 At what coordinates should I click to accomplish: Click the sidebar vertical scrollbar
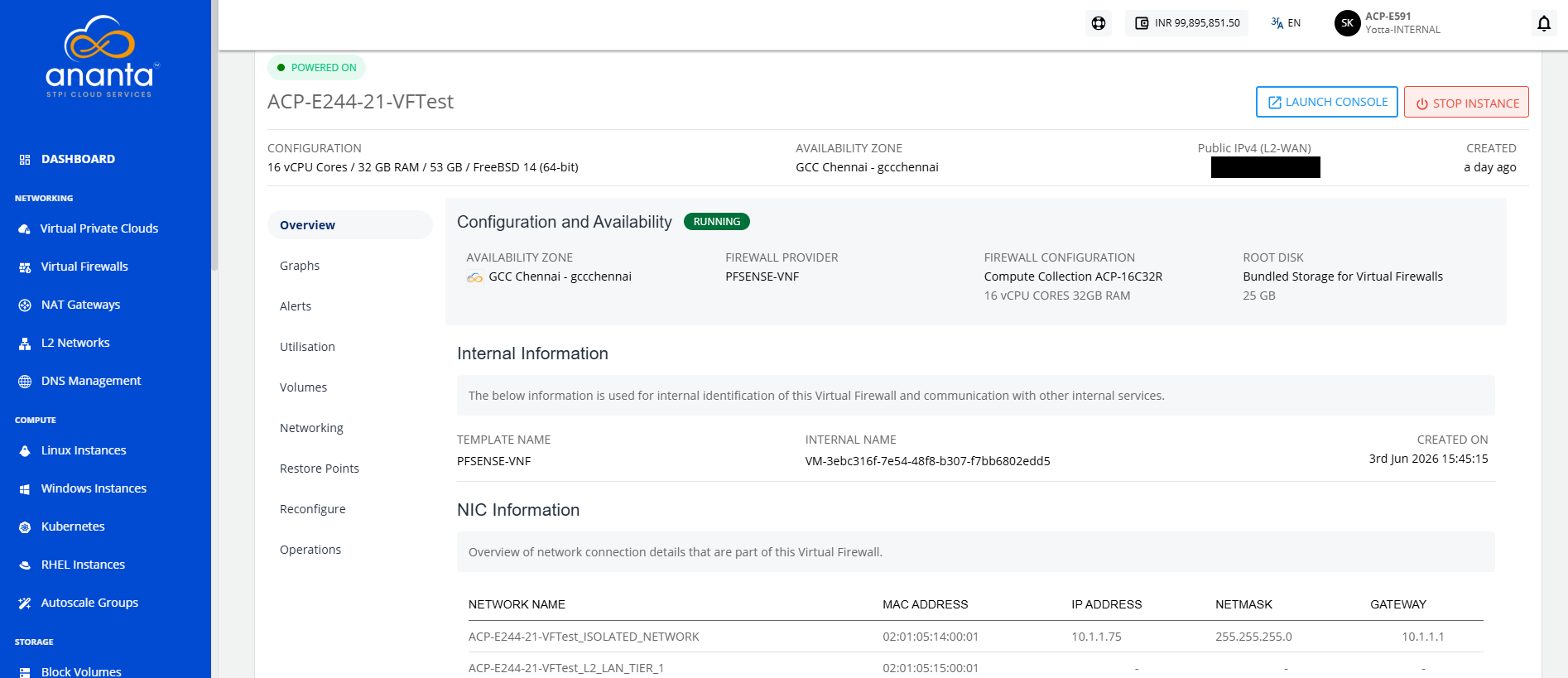point(214,136)
